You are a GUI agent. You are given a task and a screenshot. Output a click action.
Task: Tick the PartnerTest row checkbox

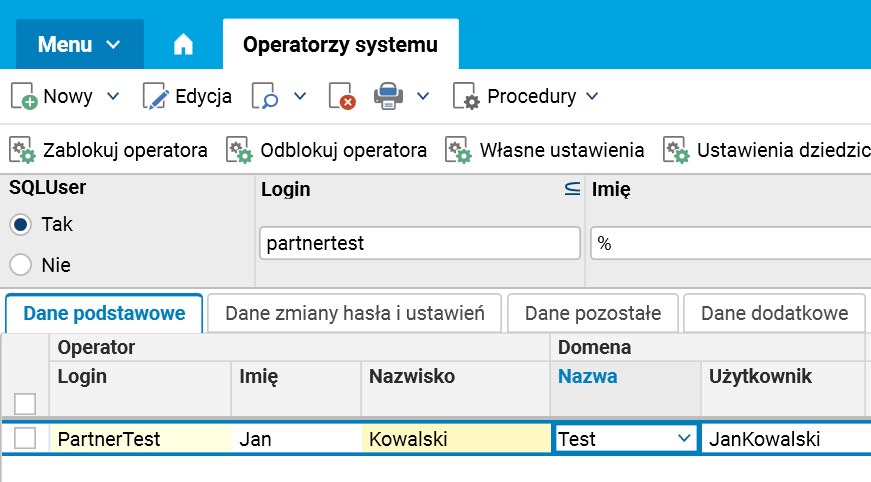[25, 438]
